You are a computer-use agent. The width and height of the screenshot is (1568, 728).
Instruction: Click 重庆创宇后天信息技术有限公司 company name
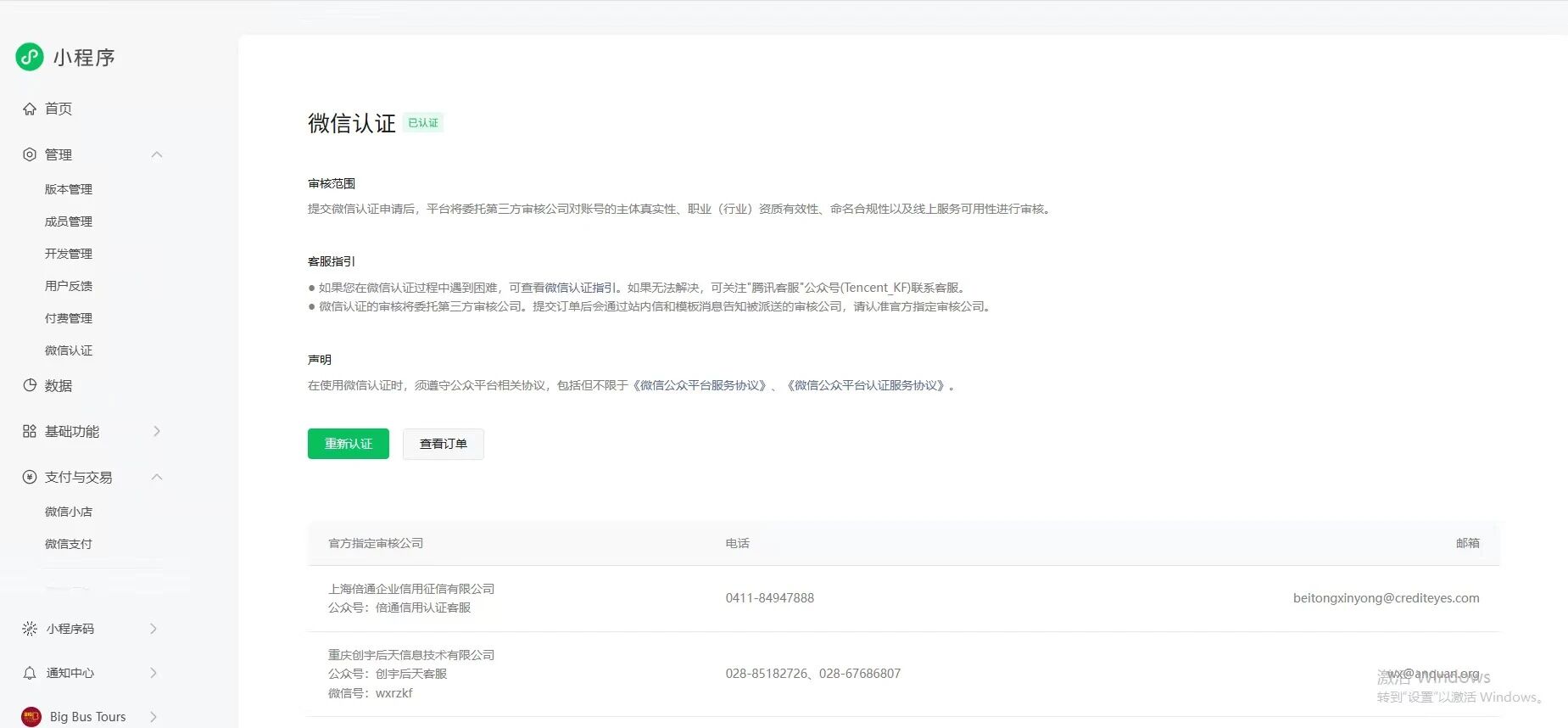(x=411, y=655)
